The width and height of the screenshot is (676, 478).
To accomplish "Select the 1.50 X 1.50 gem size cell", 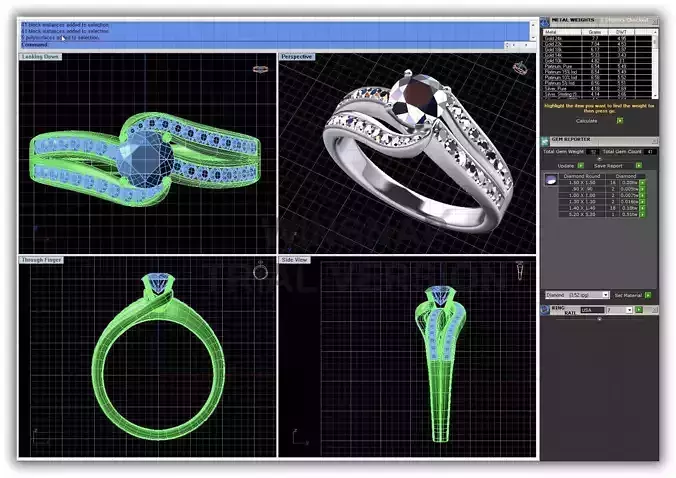I will (x=582, y=183).
